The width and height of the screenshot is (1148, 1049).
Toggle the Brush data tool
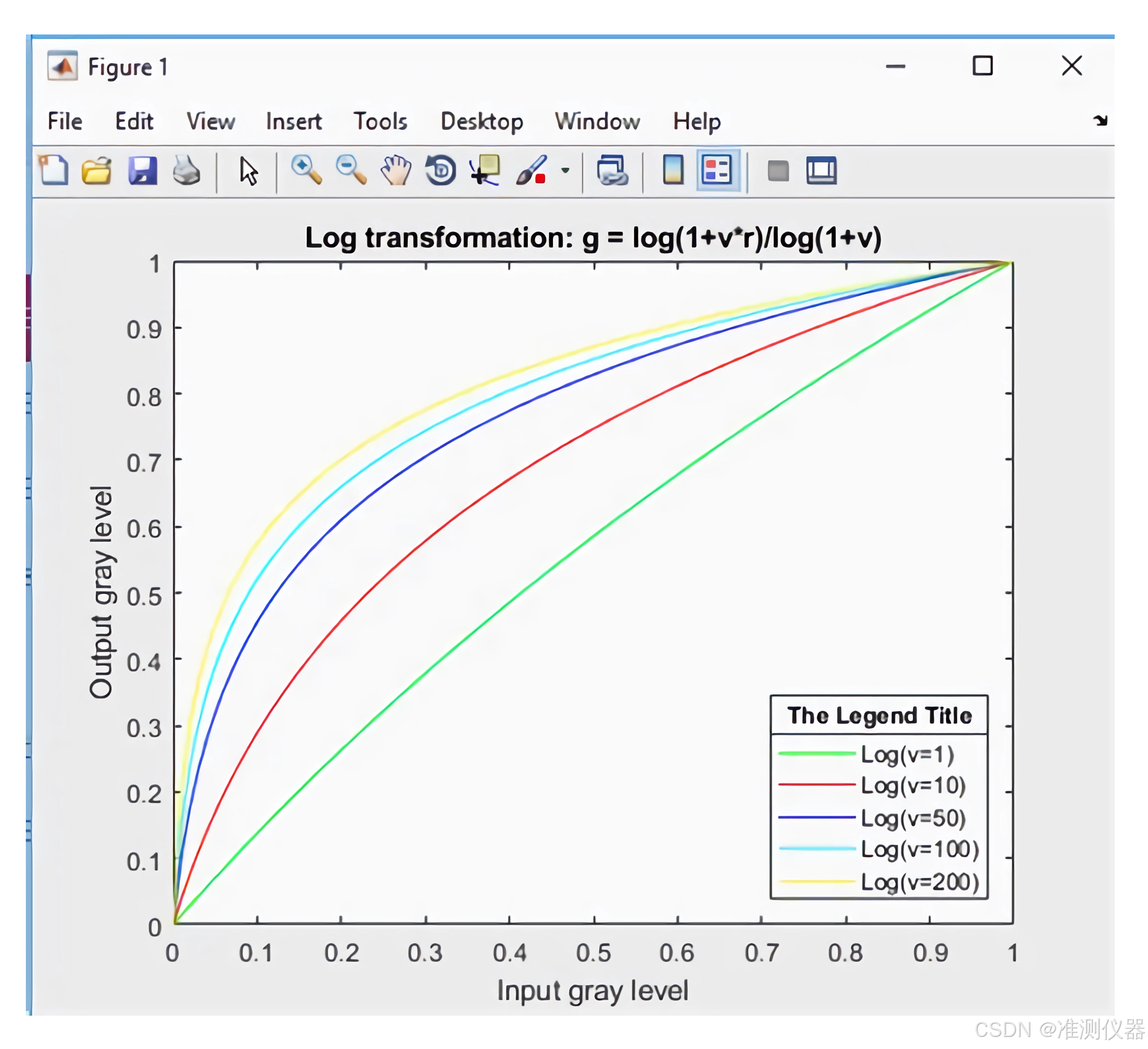tap(531, 170)
